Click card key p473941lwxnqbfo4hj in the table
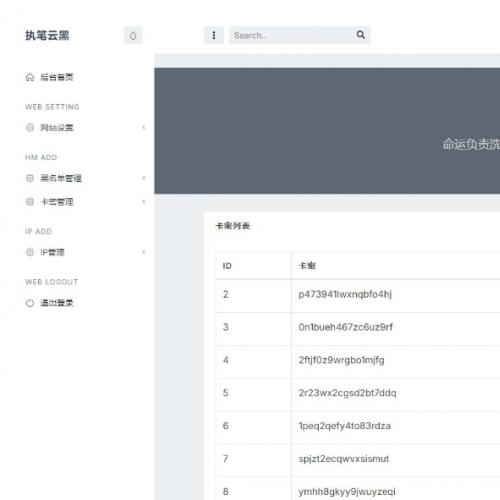Image resolution: width=500 pixels, height=500 pixels. click(345, 295)
